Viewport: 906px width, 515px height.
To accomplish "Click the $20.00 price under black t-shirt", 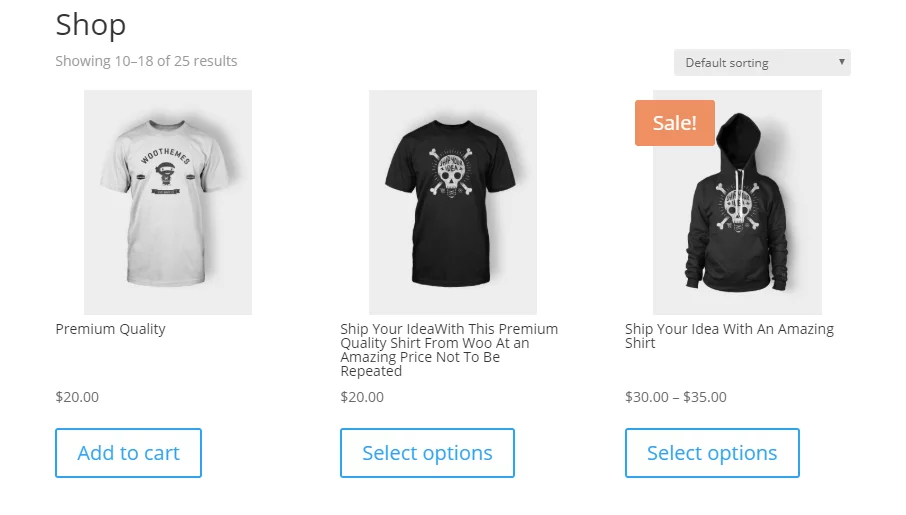I will 362,397.
